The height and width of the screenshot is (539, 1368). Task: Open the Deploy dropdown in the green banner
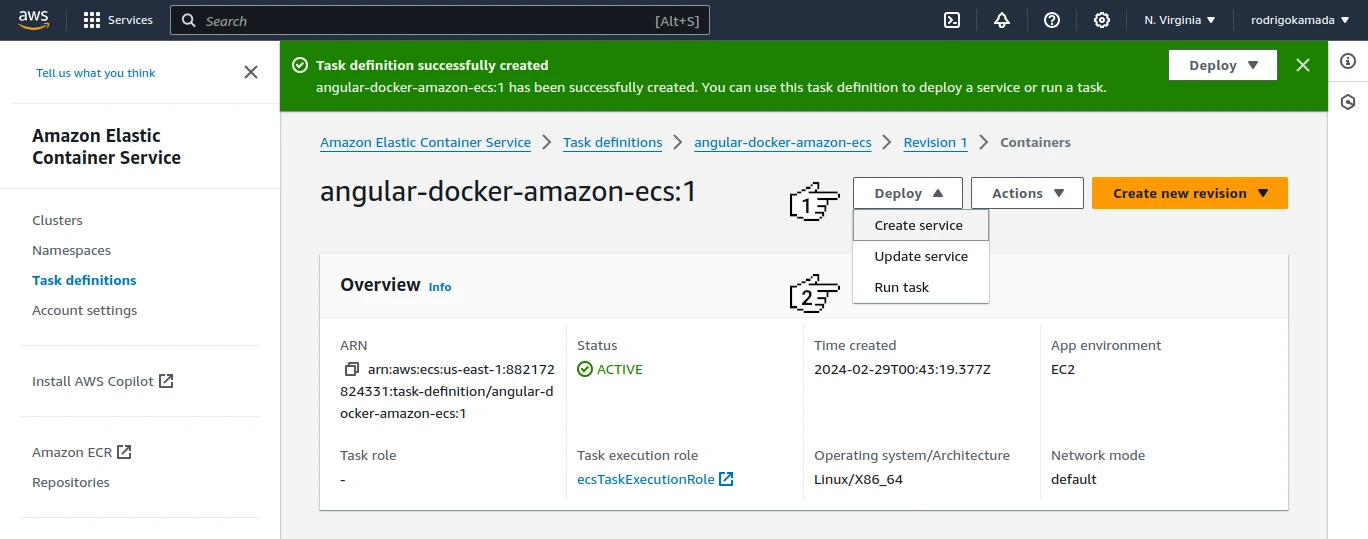pos(1223,65)
